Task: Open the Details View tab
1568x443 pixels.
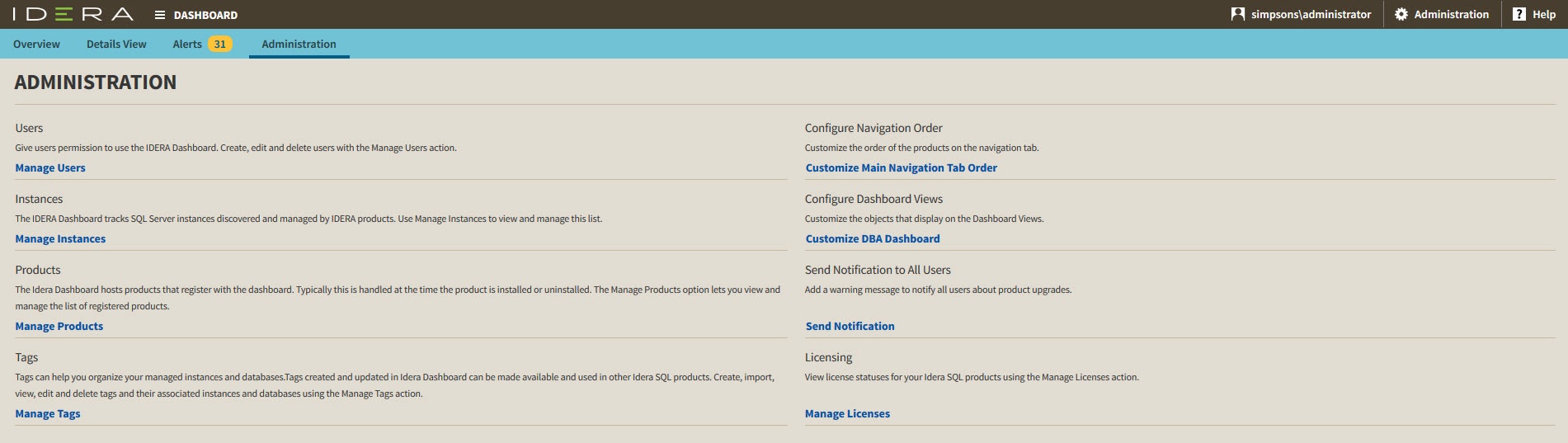Action: click(x=116, y=44)
